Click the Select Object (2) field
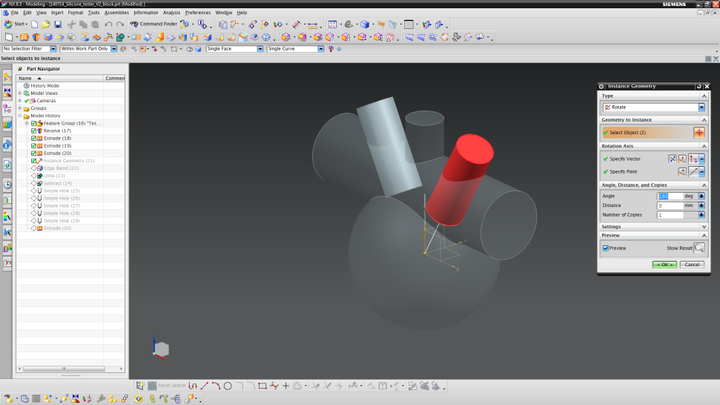 647,132
